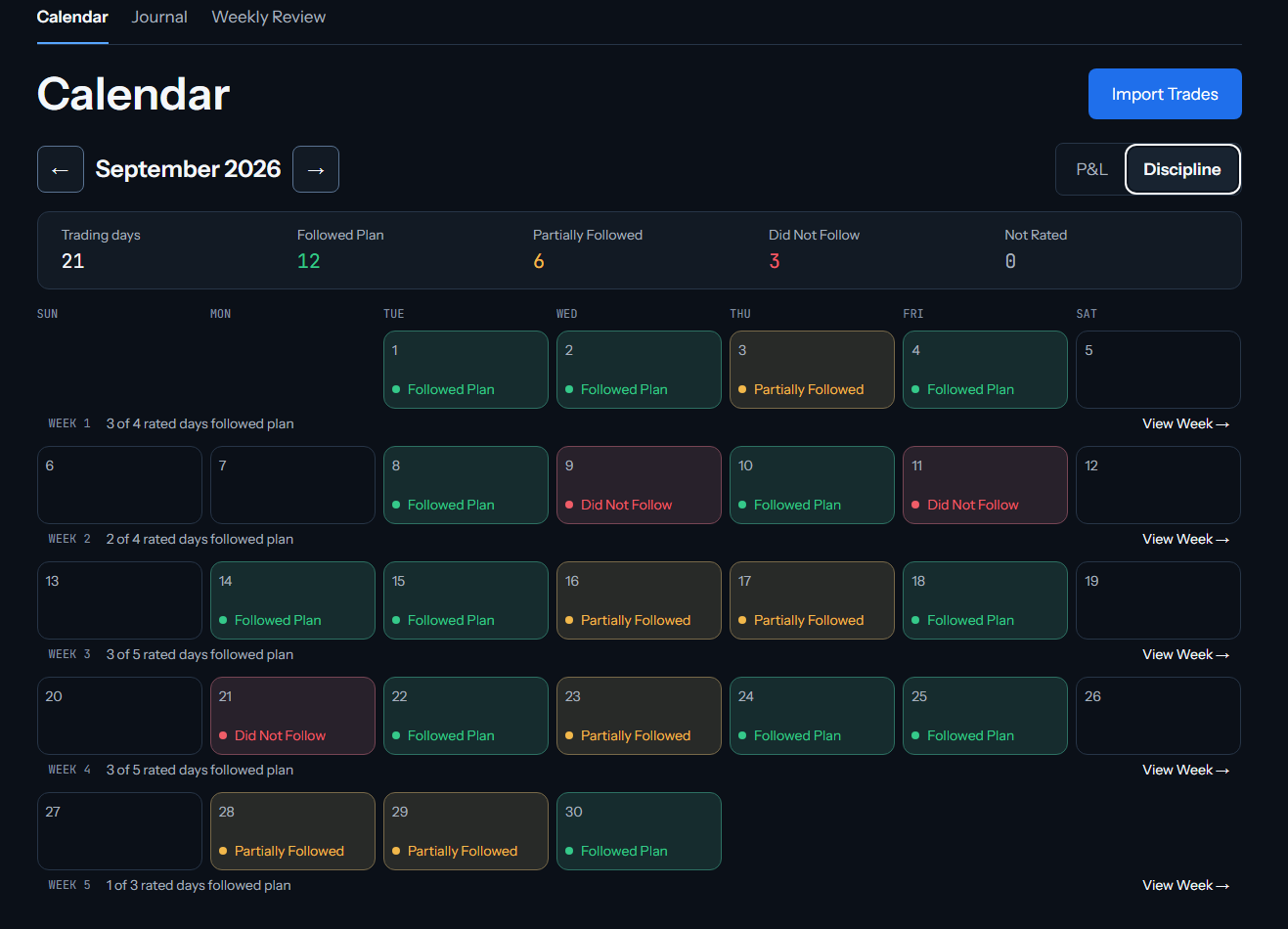Open the Weekly Review tab
The width and height of the screenshot is (1288, 929).
tap(269, 17)
